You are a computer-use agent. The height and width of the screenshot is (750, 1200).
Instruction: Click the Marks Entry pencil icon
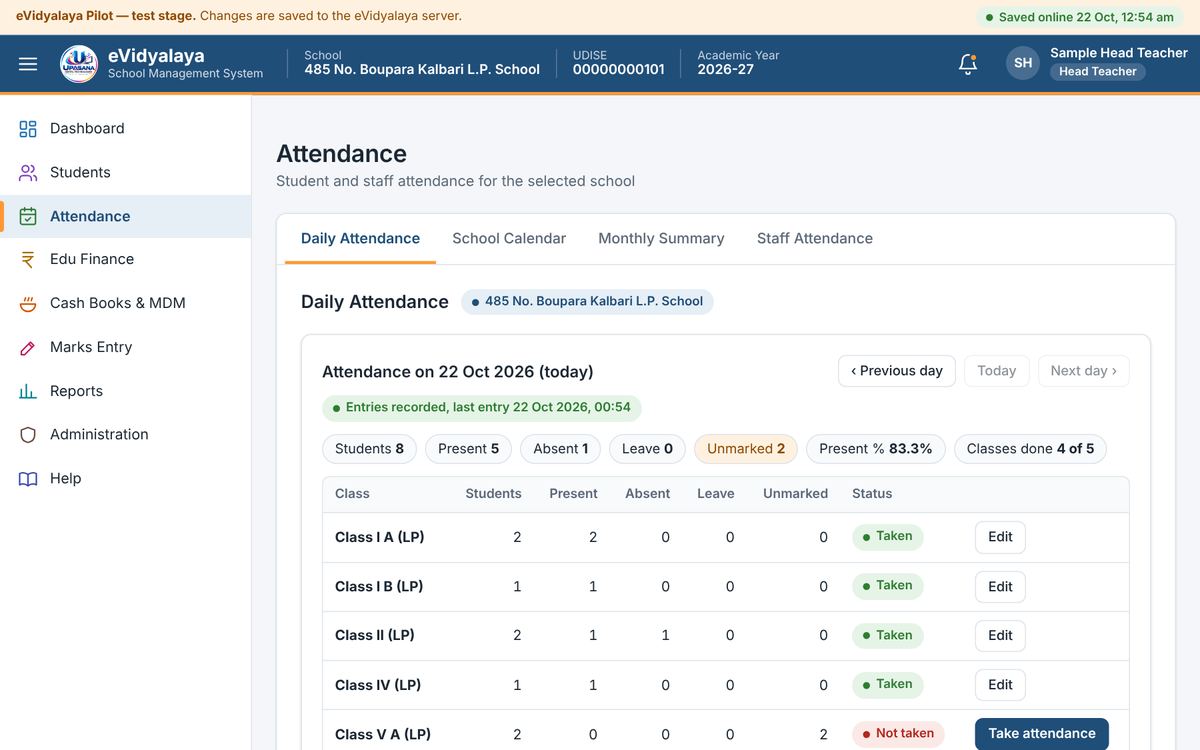tap(28, 347)
